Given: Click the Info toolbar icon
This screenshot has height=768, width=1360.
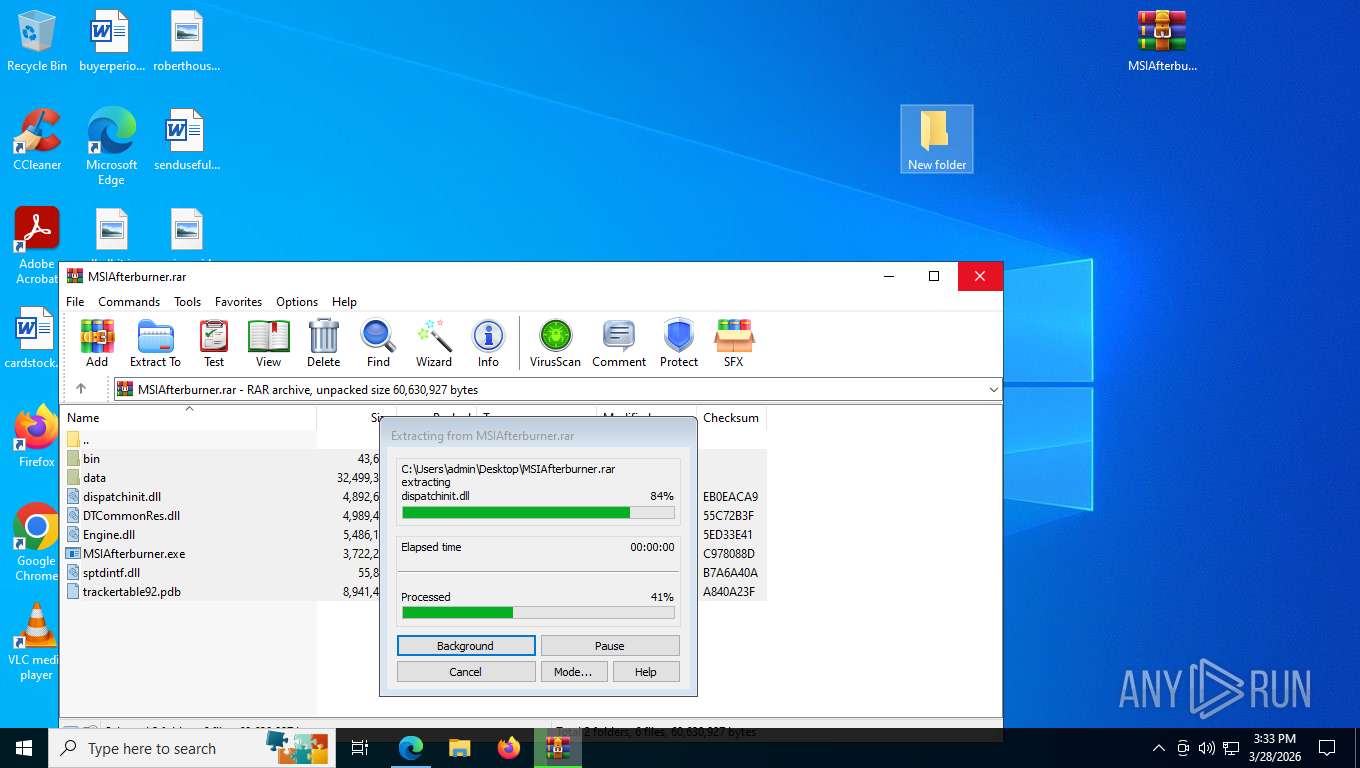Looking at the screenshot, I should point(488,343).
